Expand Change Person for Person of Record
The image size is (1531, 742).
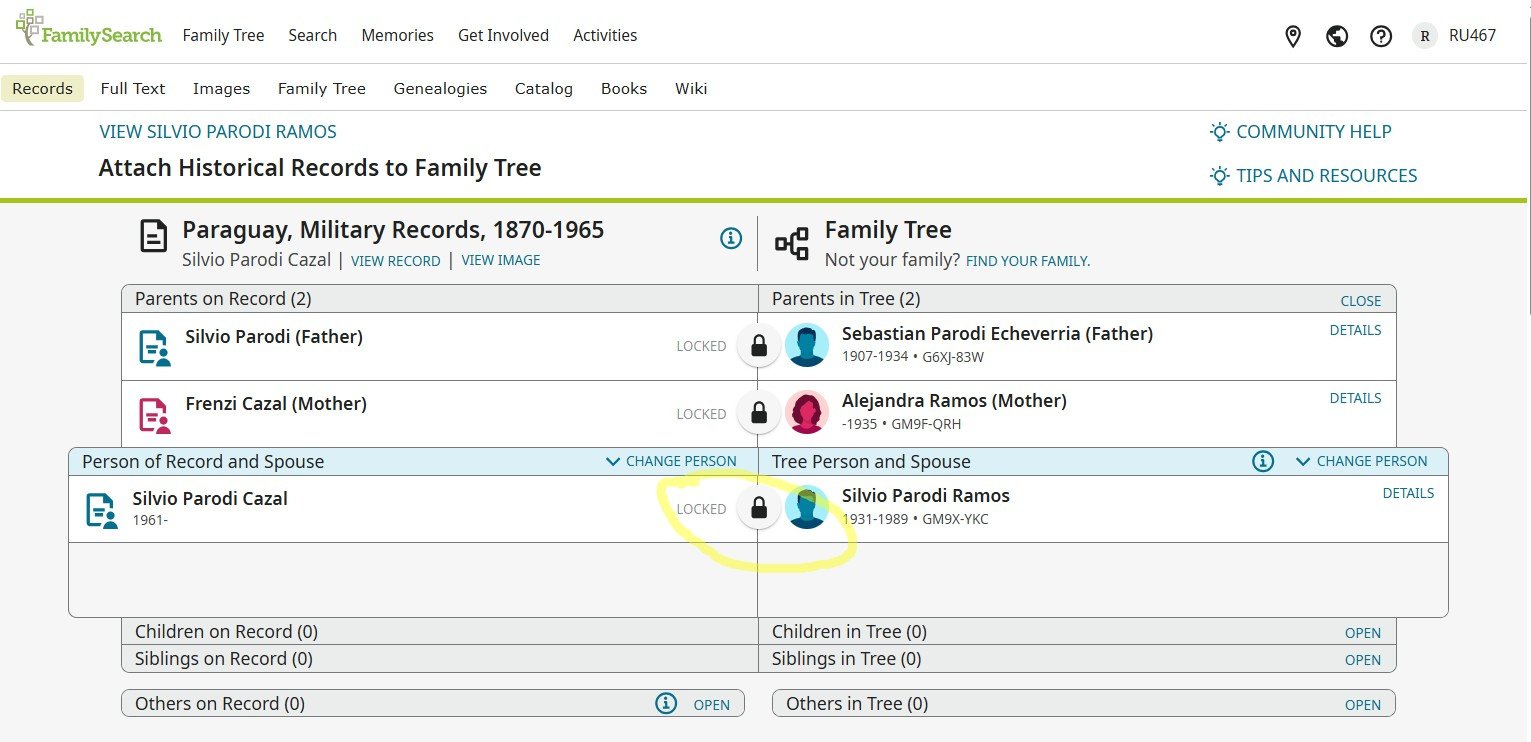click(671, 461)
